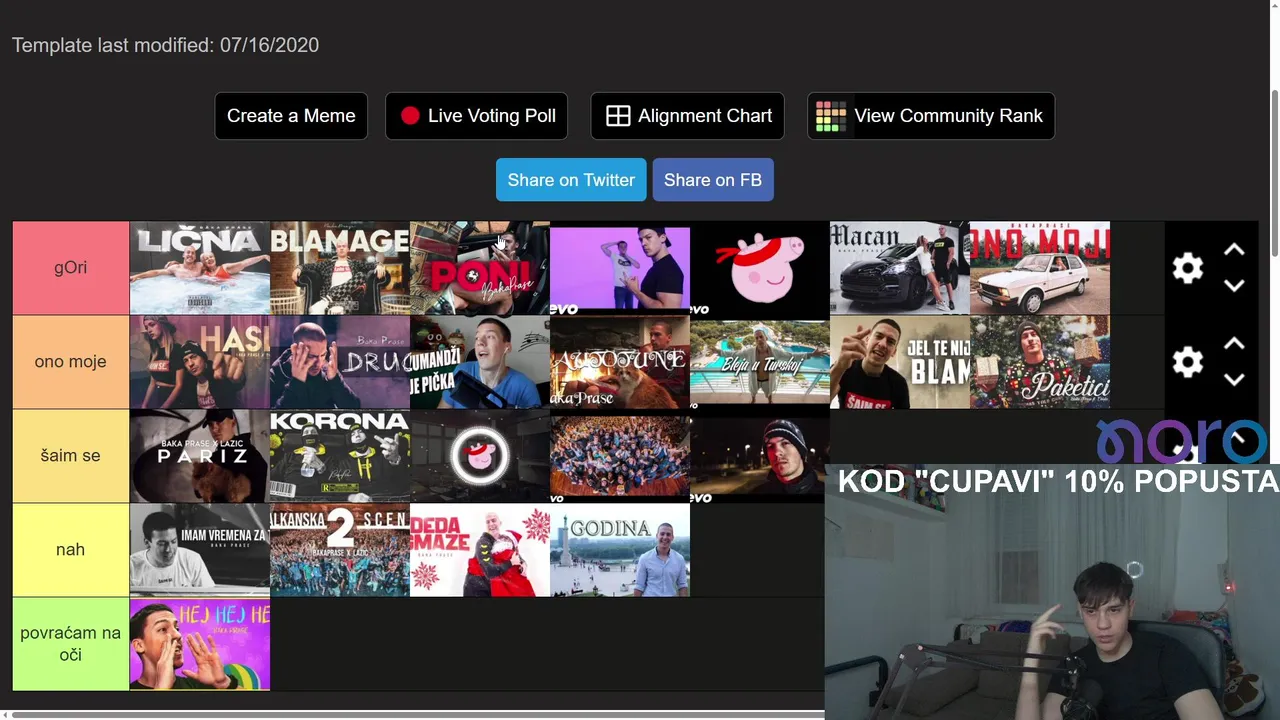Move gOri tier row down arrow
The image size is (1280, 720).
pos(1234,286)
